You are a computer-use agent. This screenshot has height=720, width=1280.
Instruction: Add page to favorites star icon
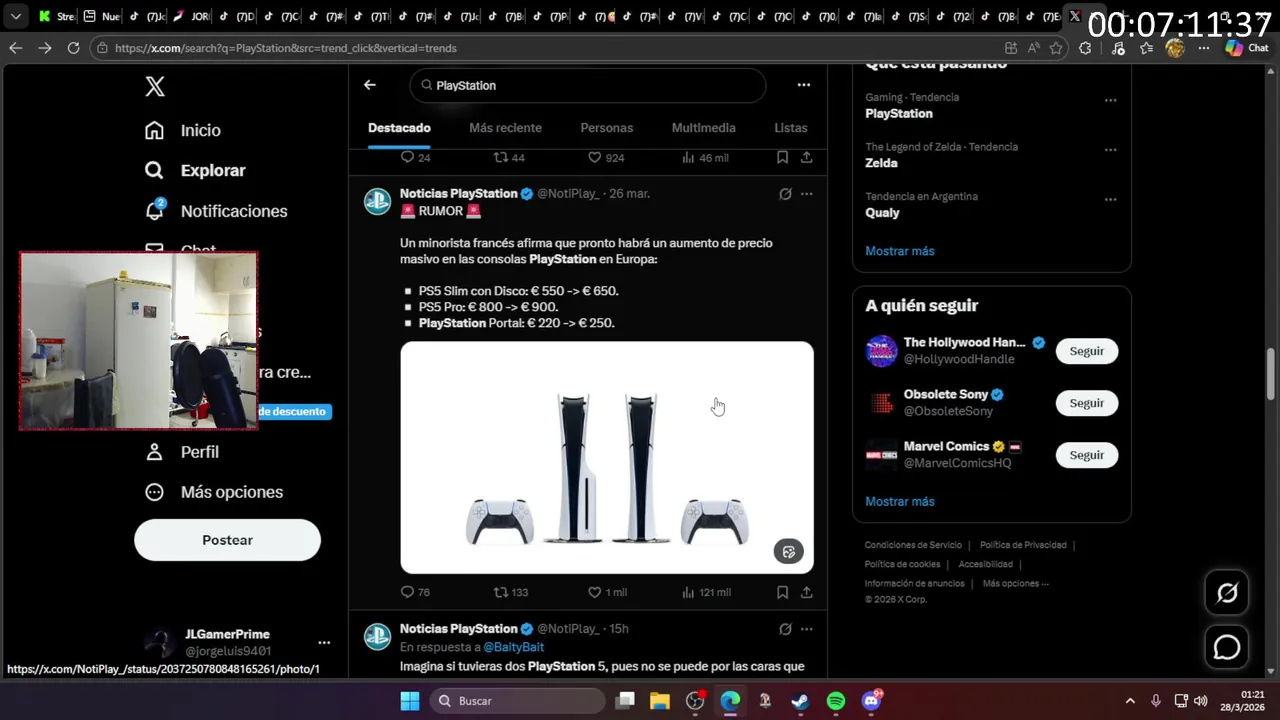click(x=1056, y=48)
